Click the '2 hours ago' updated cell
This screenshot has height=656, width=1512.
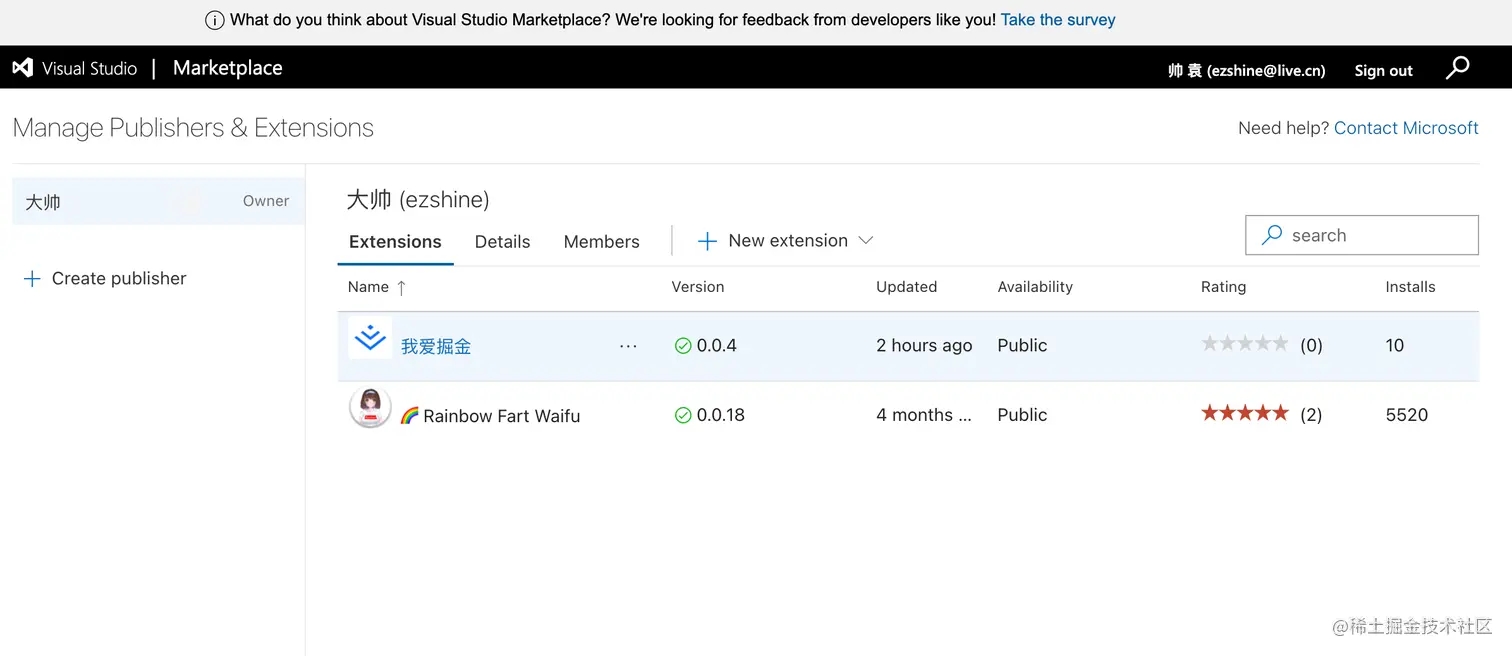click(x=924, y=346)
